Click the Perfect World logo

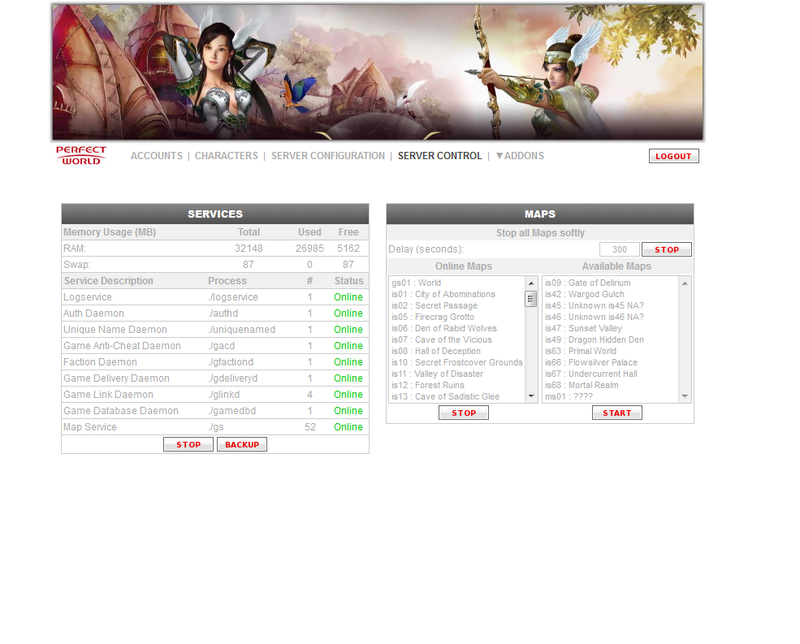pyautogui.click(x=81, y=156)
